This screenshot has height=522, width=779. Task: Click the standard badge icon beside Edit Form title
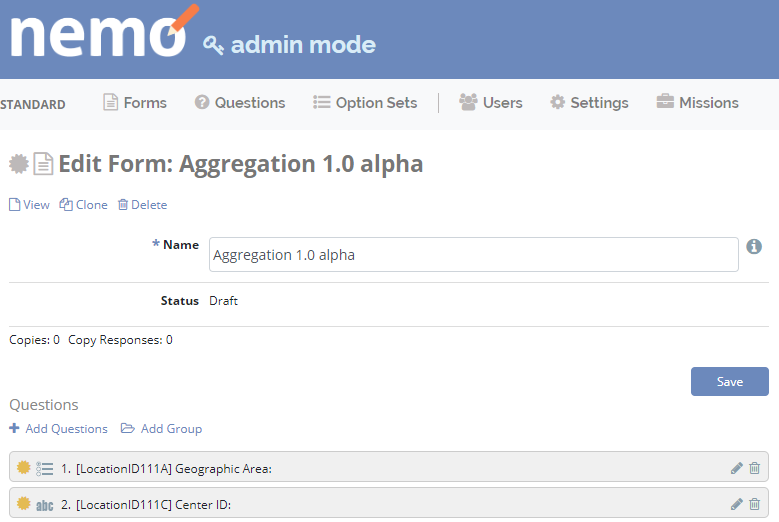tap(19, 164)
